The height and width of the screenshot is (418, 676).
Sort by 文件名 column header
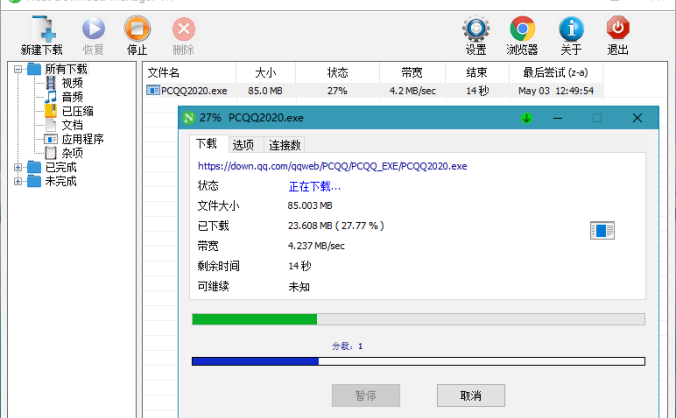[x=189, y=72]
